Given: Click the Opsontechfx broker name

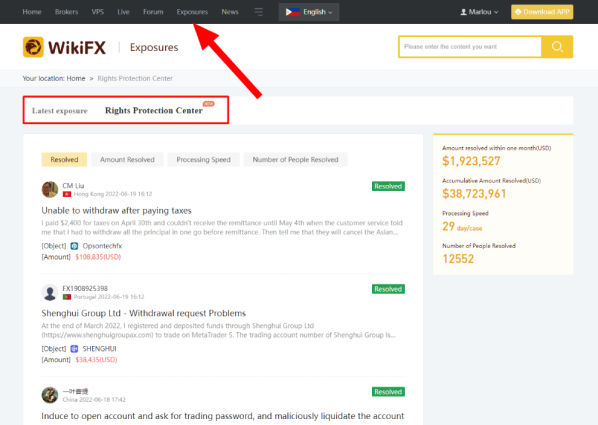Looking at the screenshot, I should pos(102,246).
